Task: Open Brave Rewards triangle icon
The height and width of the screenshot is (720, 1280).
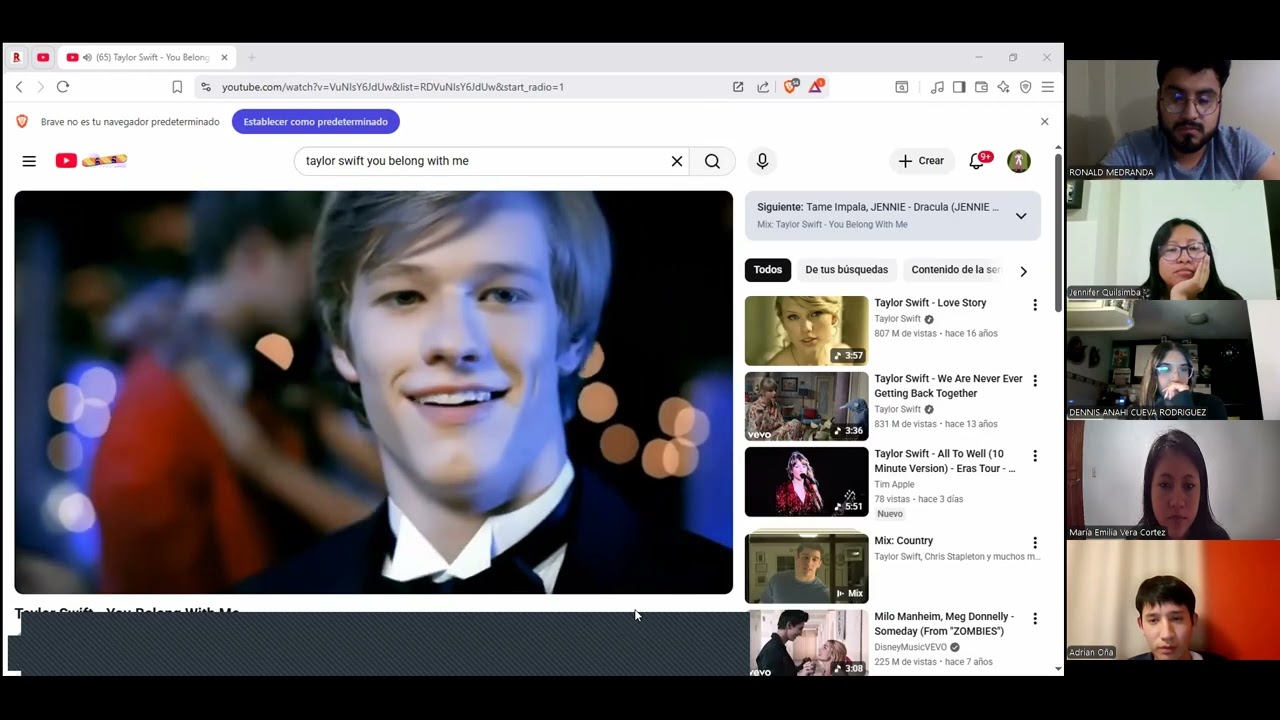Action: [x=816, y=87]
